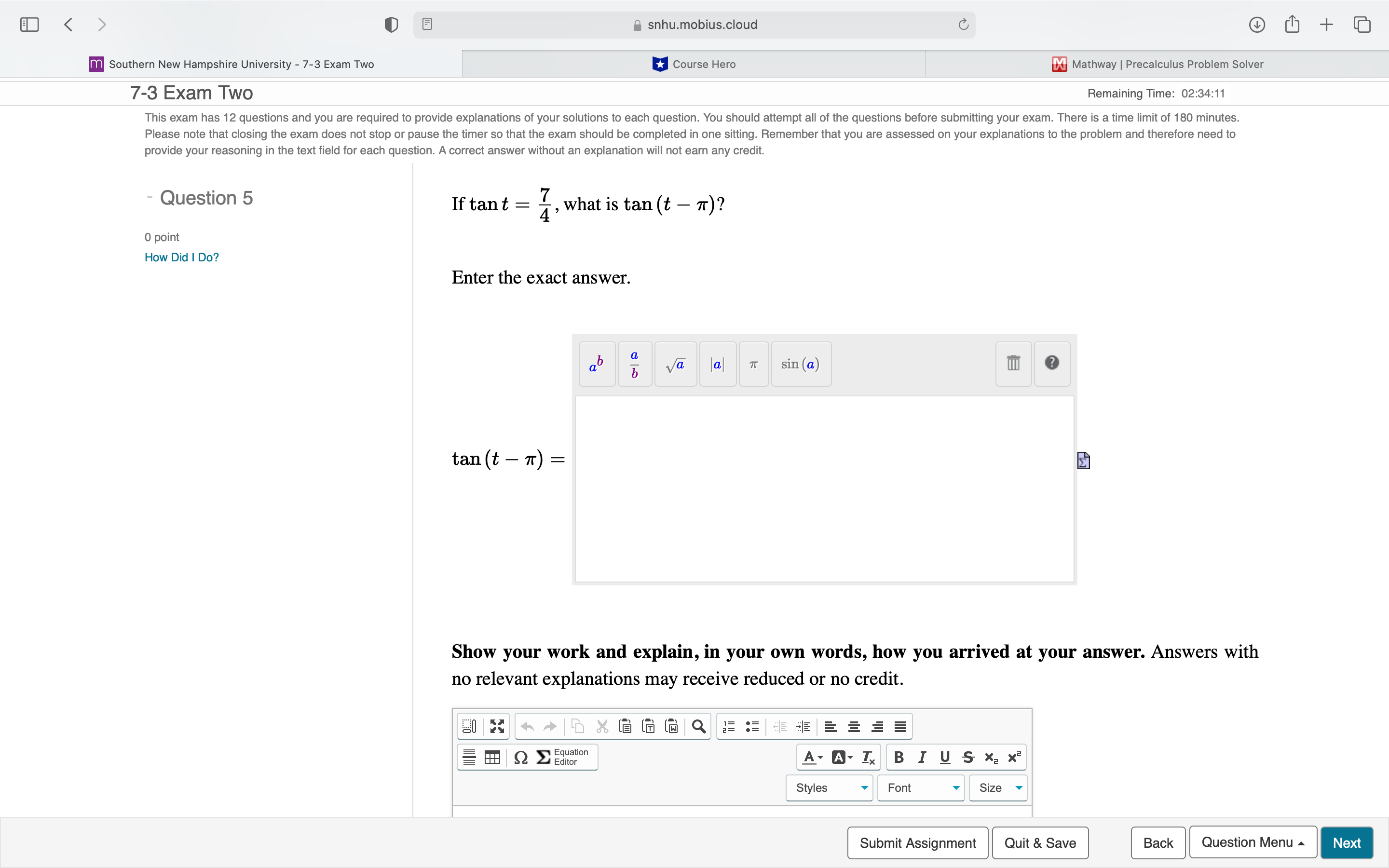The width and height of the screenshot is (1389, 868).
Task: Toggle bold formatting in the explanation editor
Action: [x=898, y=757]
